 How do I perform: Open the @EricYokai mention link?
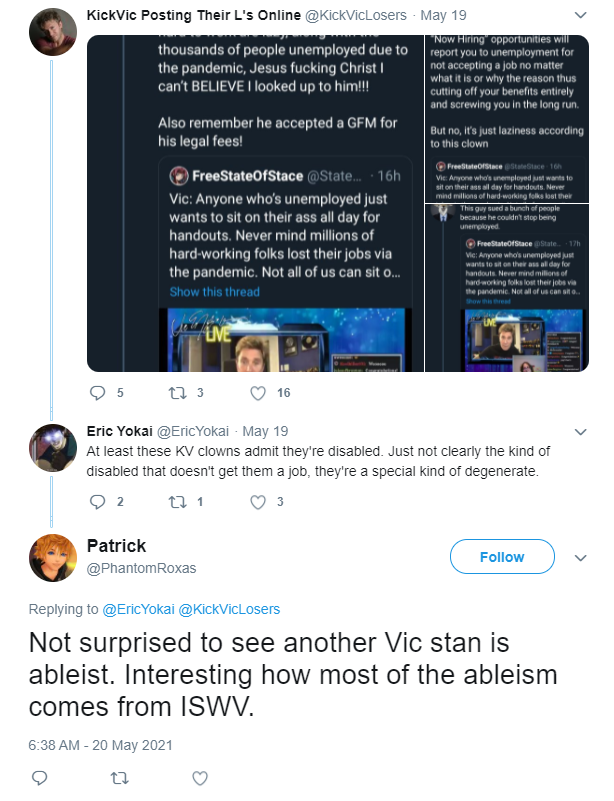pos(138,609)
